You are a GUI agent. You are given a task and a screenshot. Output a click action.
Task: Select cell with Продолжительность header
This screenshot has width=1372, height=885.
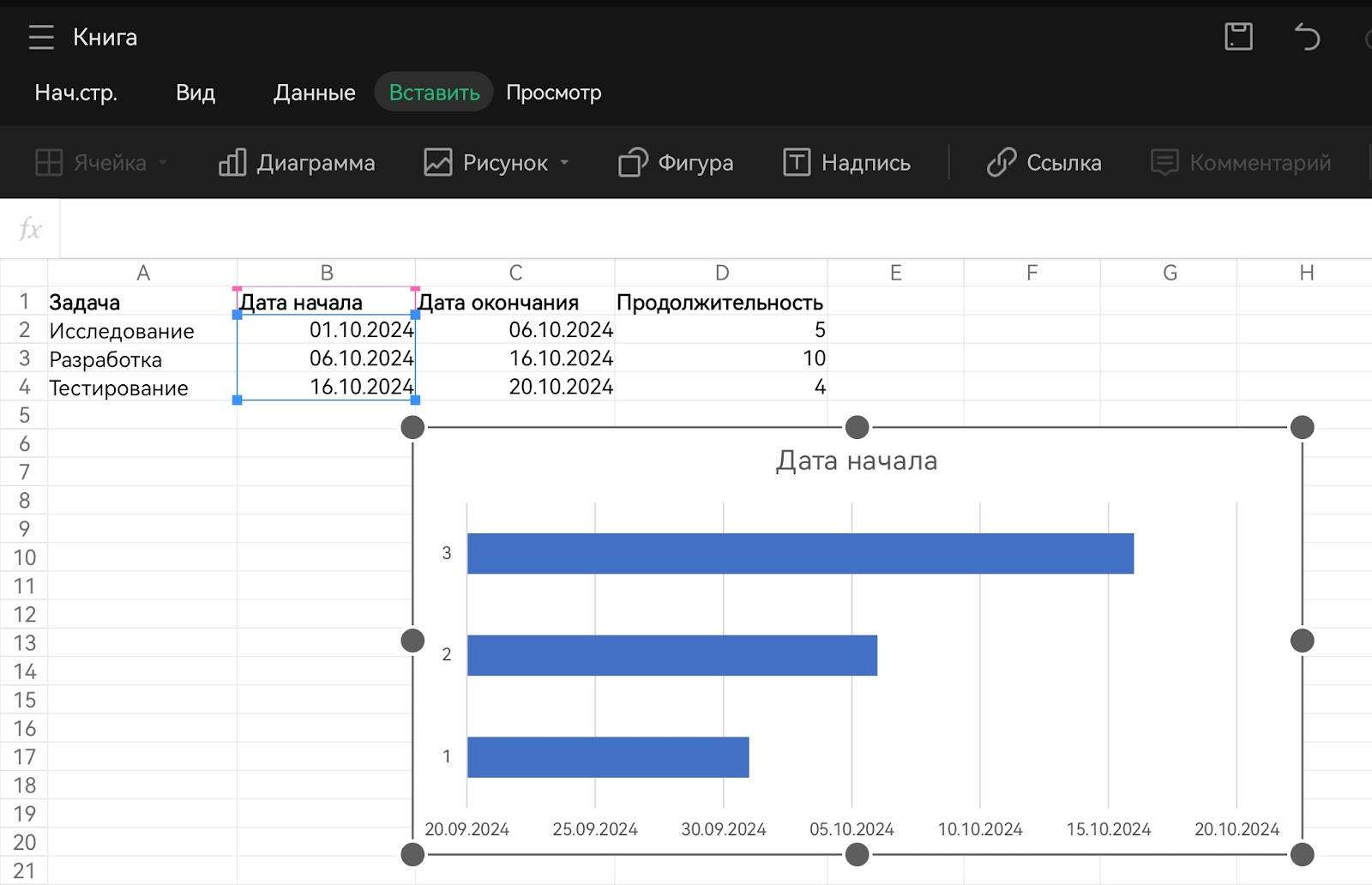[719, 303]
